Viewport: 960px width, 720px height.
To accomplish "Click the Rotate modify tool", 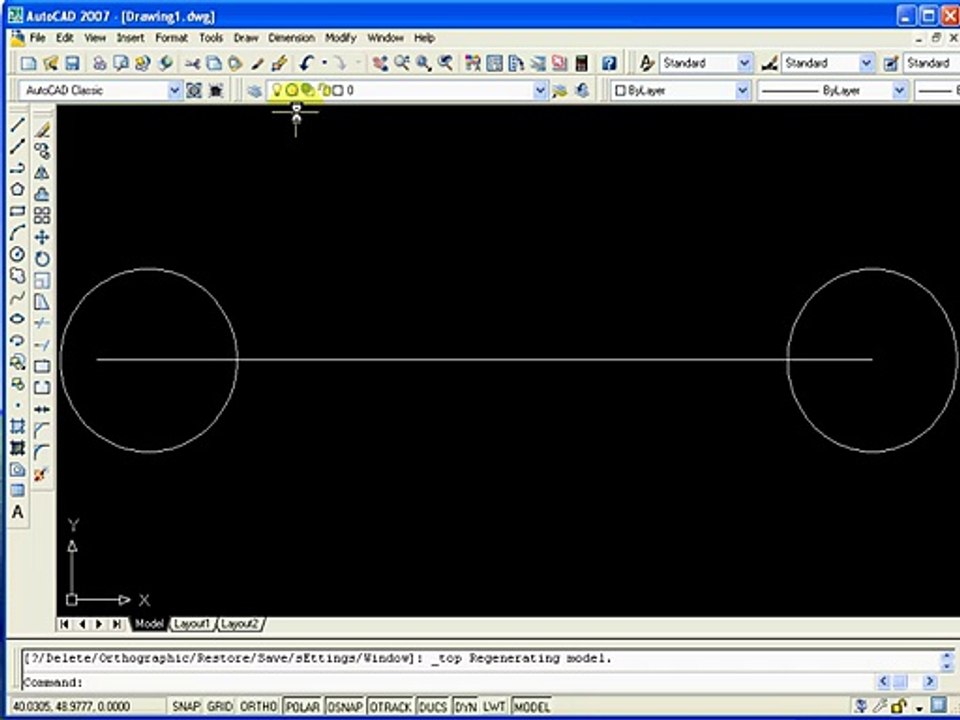I will [x=42, y=258].
